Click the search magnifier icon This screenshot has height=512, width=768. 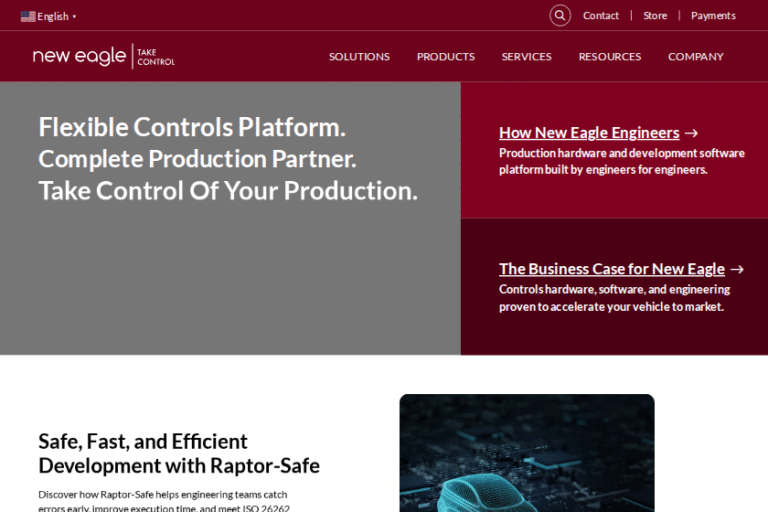(x=560, y=16)
